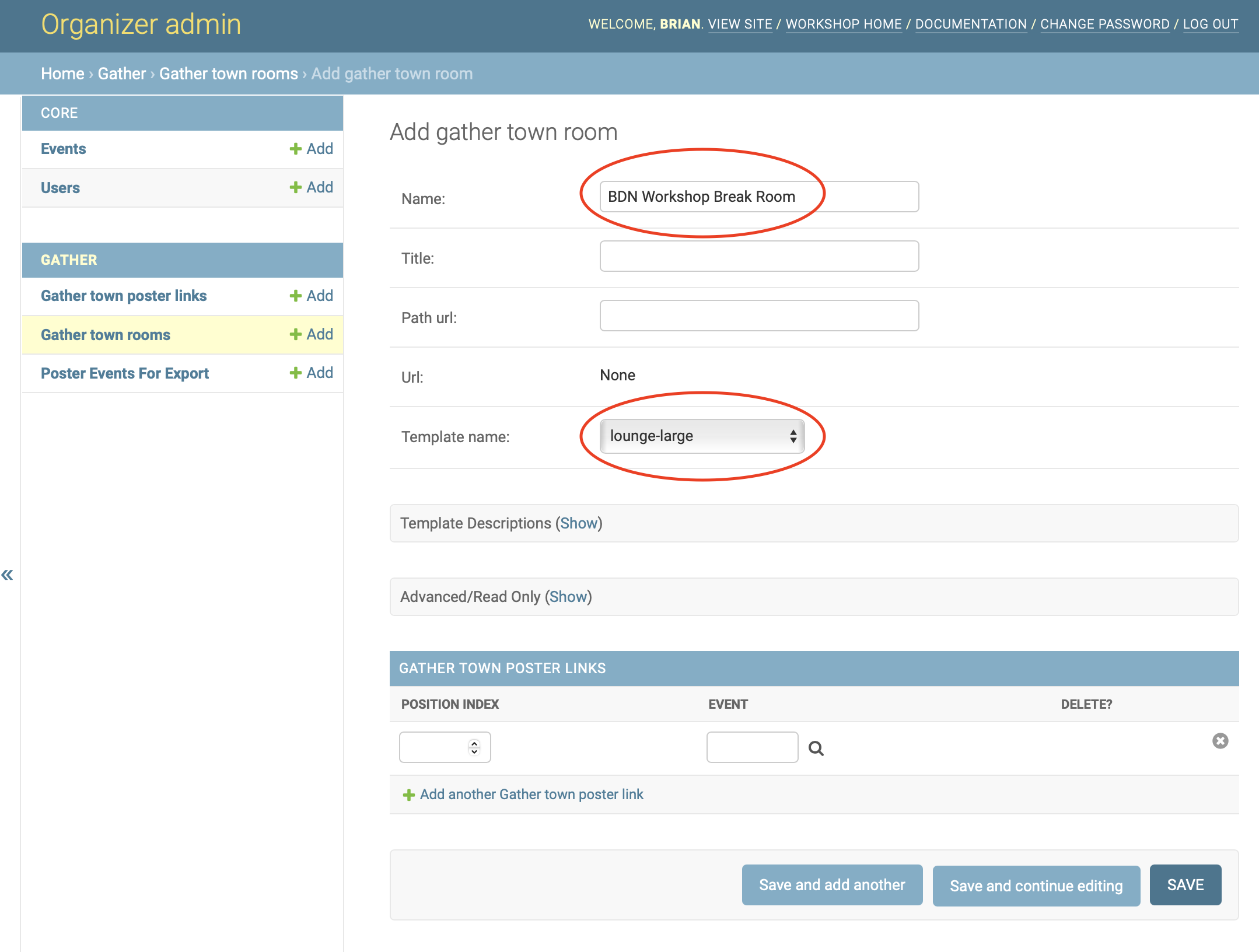Image resolution: width=1259 pixels, height=952 pixels.
Task: Click the Organizer admin site title
Action: point(141,24)
